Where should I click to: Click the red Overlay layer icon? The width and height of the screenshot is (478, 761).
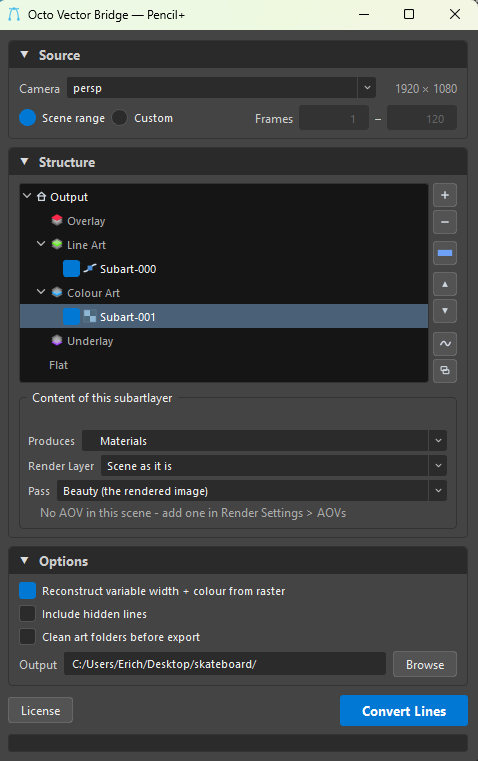pyautogui.click(x=57, y=220)
